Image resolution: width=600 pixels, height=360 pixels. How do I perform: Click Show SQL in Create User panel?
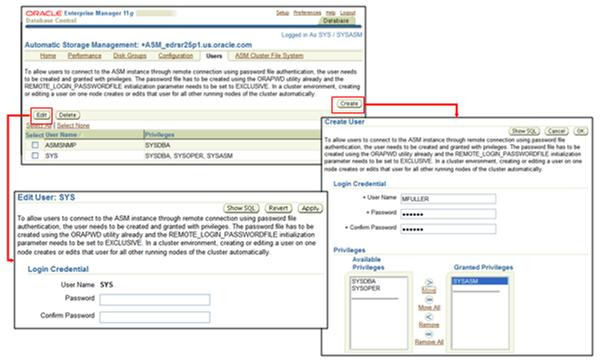(x=524, y=131)
